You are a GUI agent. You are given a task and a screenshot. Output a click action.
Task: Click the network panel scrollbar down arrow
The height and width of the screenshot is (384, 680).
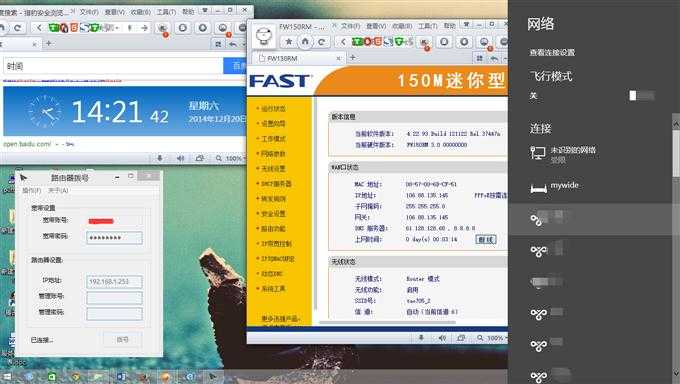click(676, 373)
